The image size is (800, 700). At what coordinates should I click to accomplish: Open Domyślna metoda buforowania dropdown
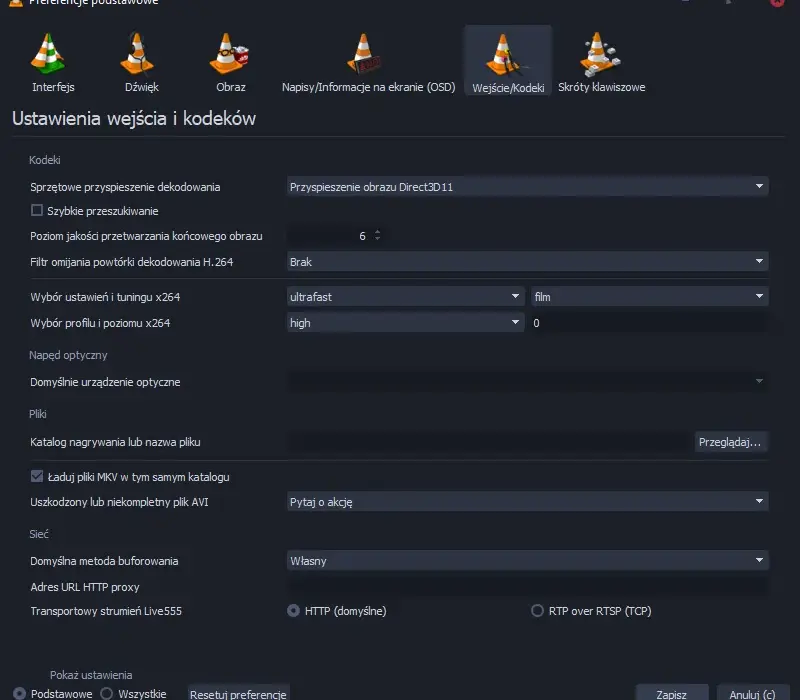pyautogui.click(x=528, y=561)
